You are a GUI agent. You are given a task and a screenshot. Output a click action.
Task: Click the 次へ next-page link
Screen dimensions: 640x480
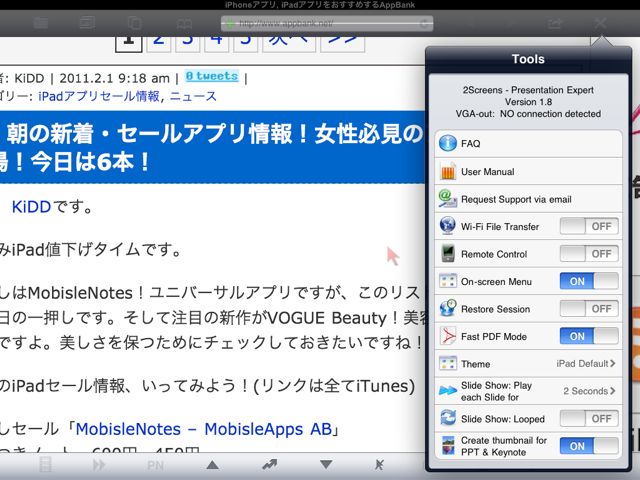(x=289, y=43)
